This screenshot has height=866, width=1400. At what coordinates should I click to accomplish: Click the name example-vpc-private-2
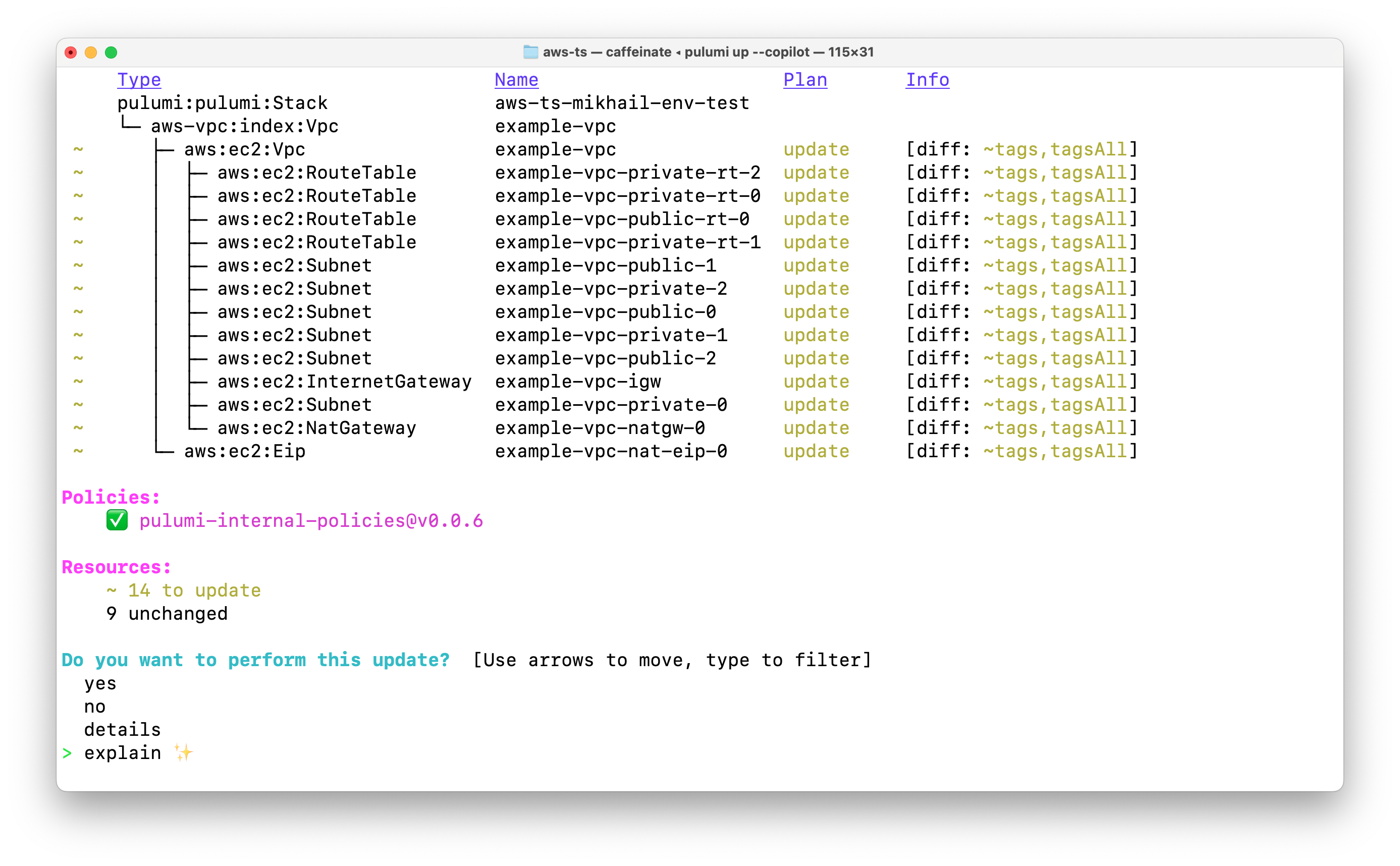tap(611, 289)
